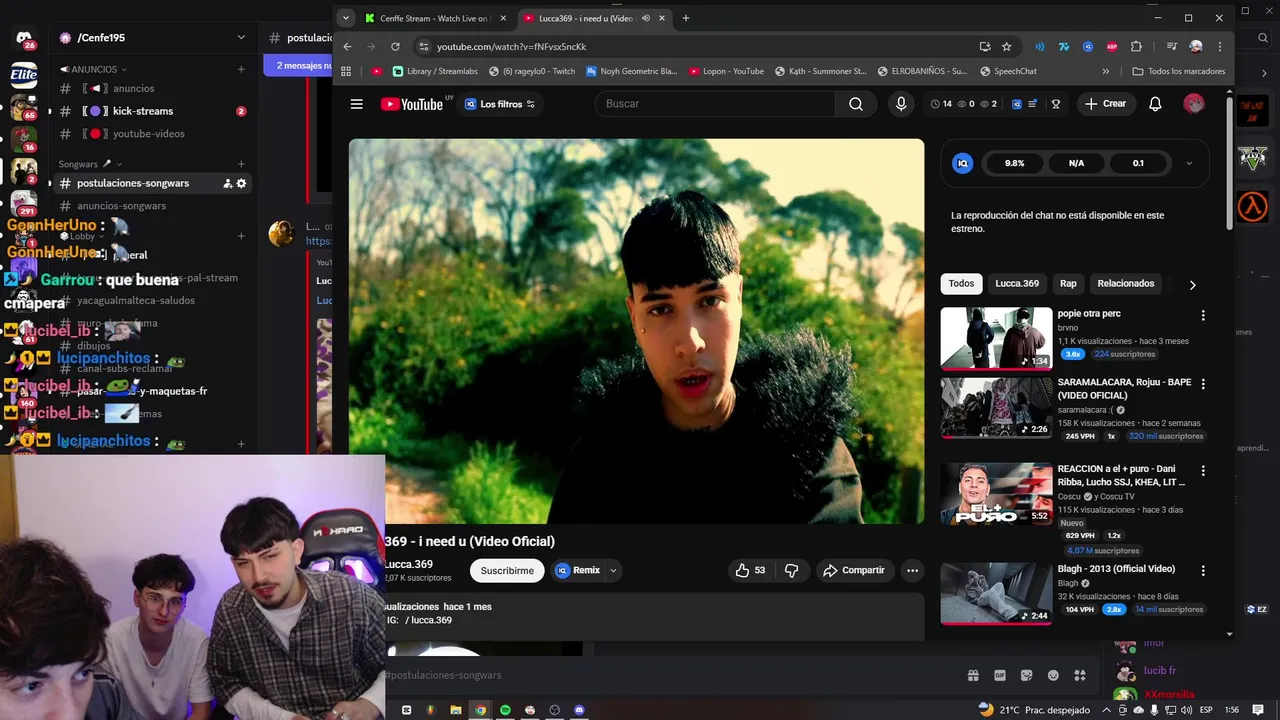
Task: Toggle the vidIQ blue badge in header
Action: point(1017,104)
